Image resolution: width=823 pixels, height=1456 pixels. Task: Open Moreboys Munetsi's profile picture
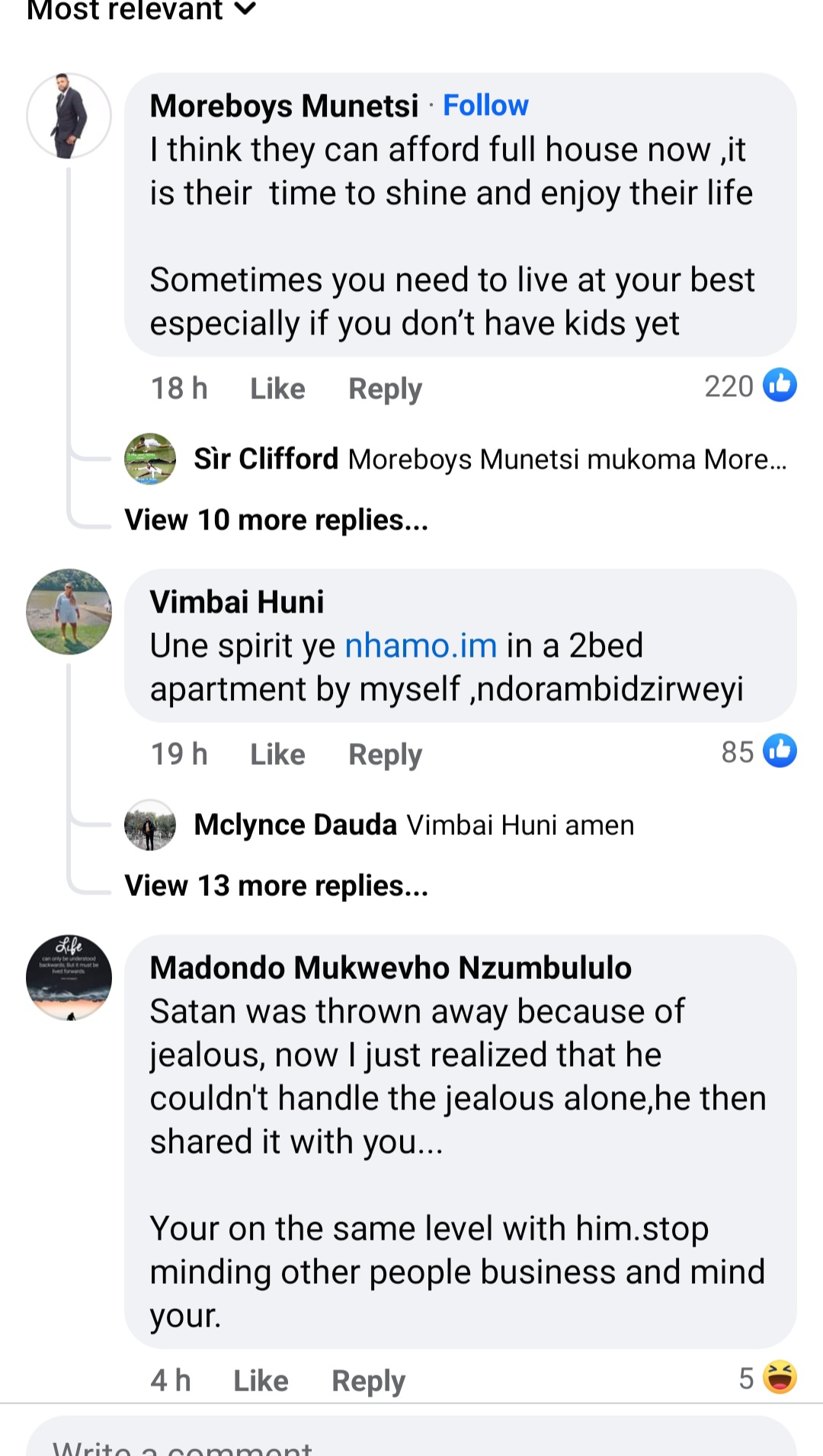click(x=69, y=116)
